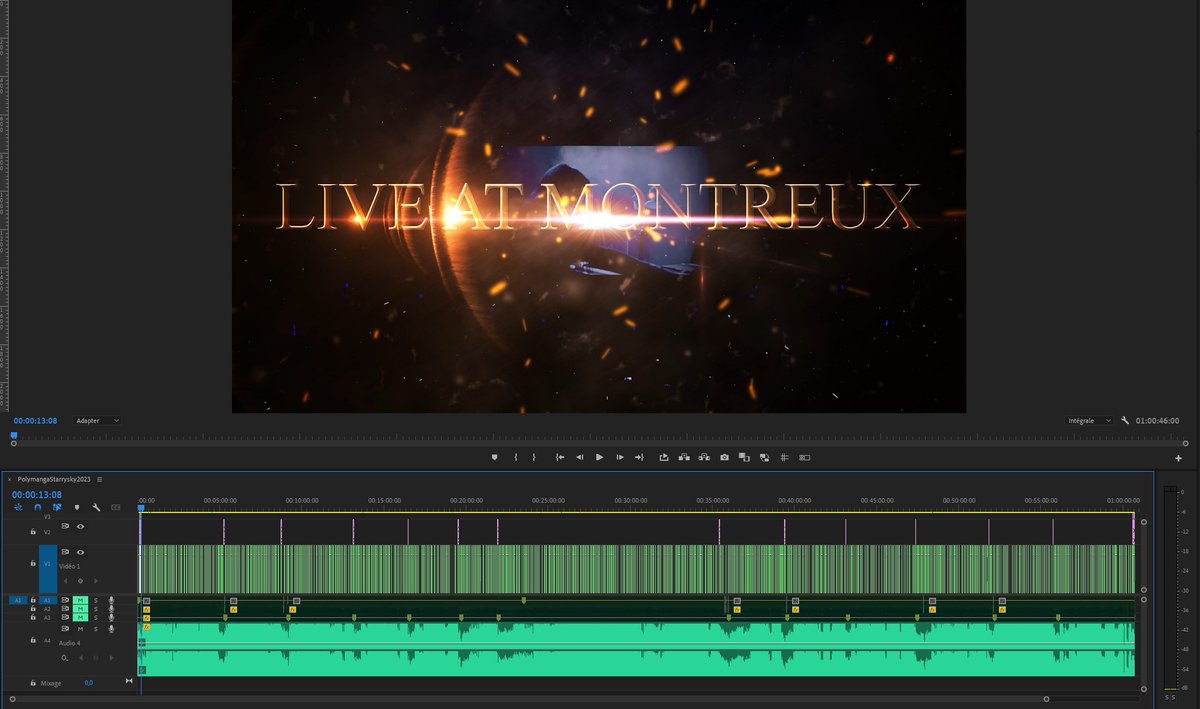This screenshot has width=1200, height=709.
Task: Unmute audio track A2
Action: [x=80, y=609]
